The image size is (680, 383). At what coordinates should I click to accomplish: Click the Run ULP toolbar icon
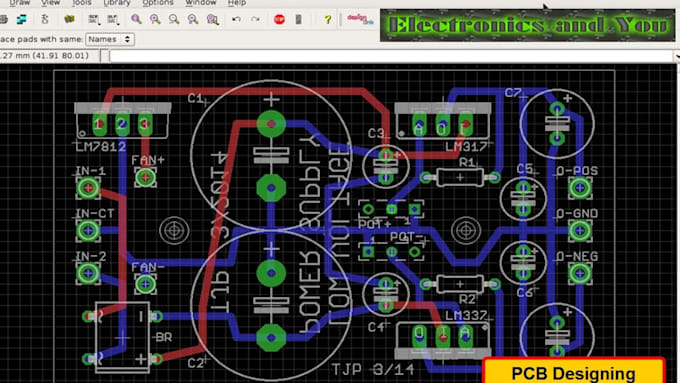coord(113,20)
